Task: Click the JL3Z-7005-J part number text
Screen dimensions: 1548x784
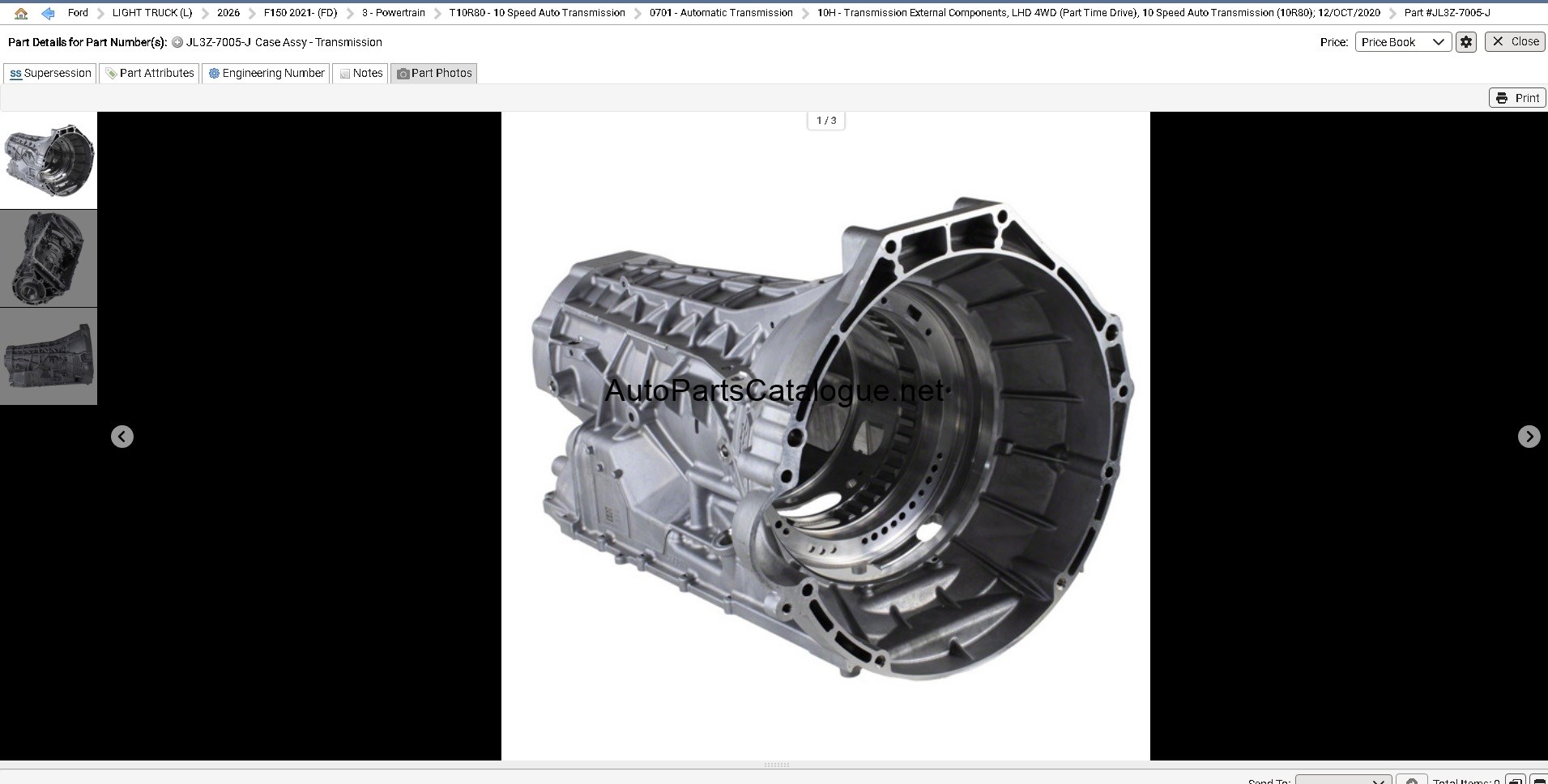Action: [x=219, y=42]
